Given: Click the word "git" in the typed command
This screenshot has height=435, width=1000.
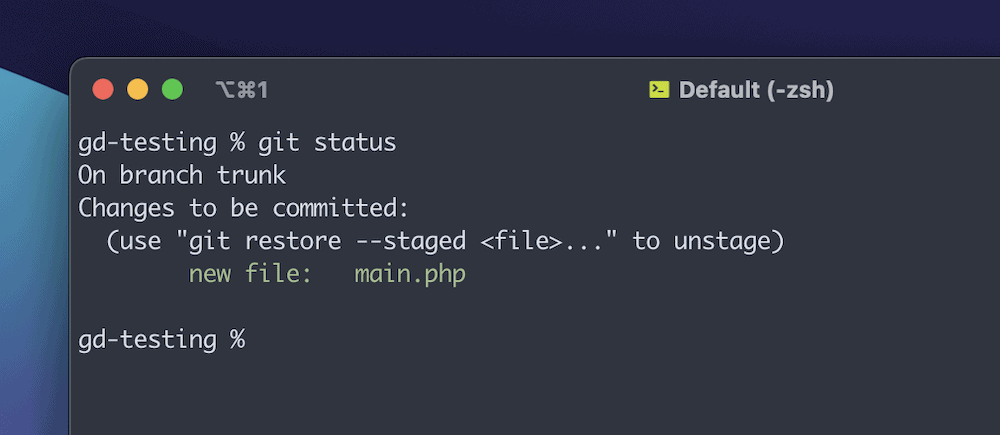Looking at the screenshot, I should click(x=279, y=143).
